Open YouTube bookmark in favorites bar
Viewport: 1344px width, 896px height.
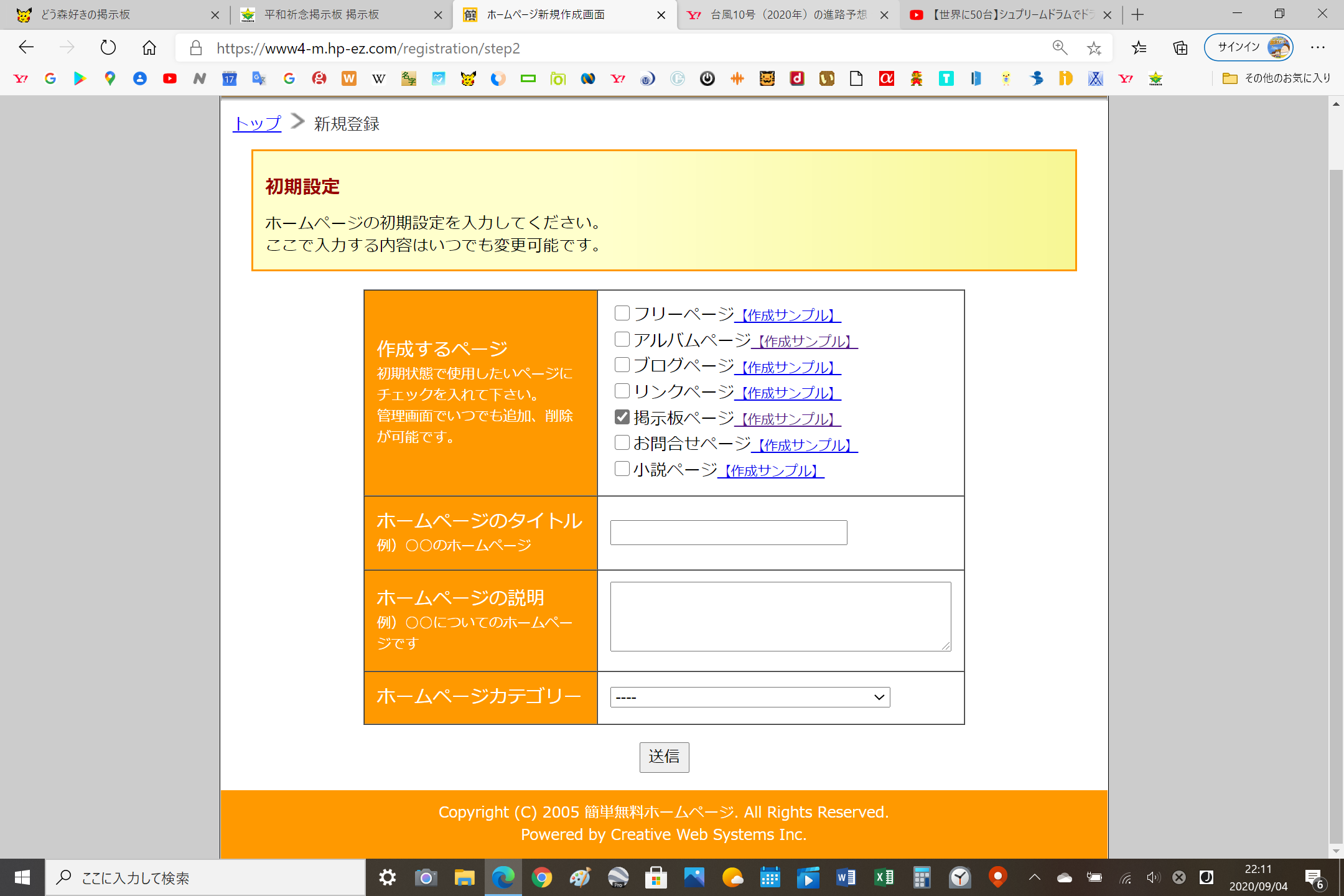click(169, 78)
